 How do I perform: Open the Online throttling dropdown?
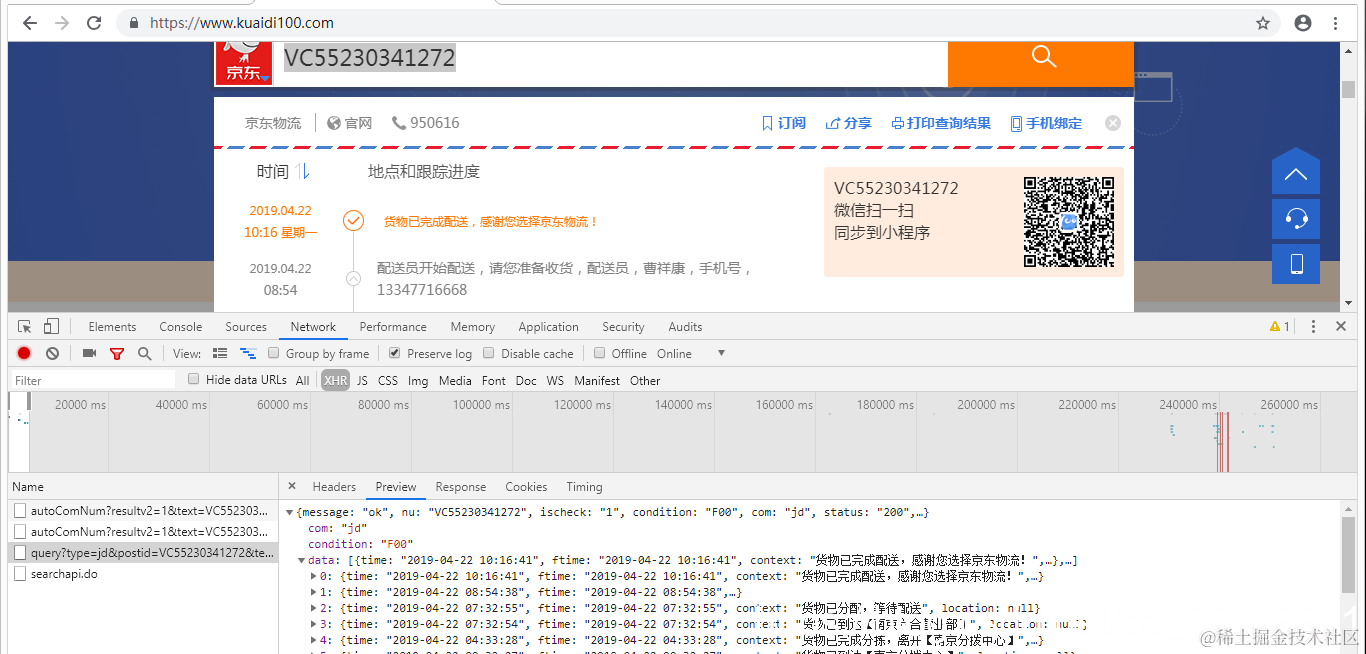click(x=691, y=353)
